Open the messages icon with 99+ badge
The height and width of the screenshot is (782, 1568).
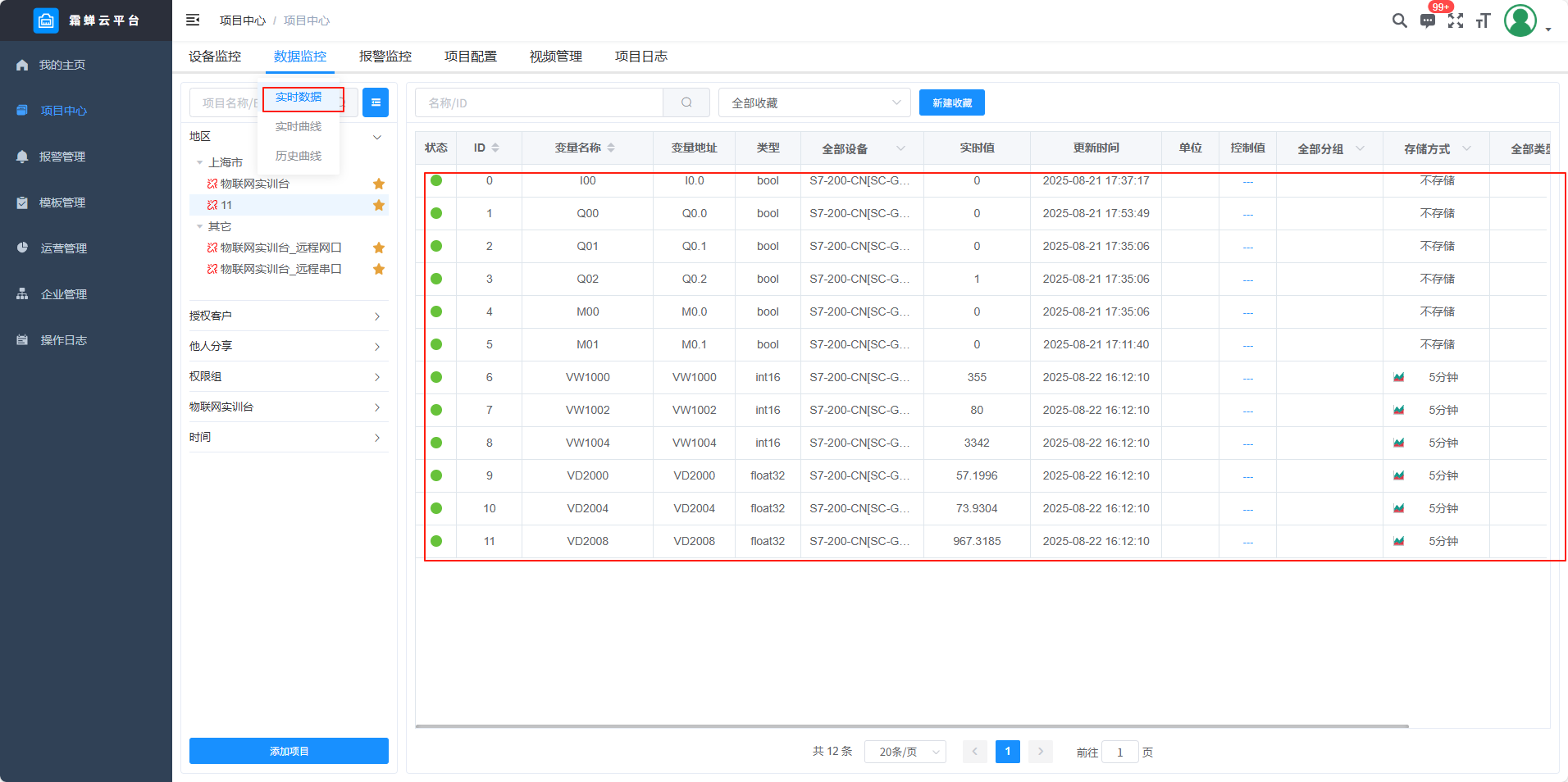[1428, 21]
